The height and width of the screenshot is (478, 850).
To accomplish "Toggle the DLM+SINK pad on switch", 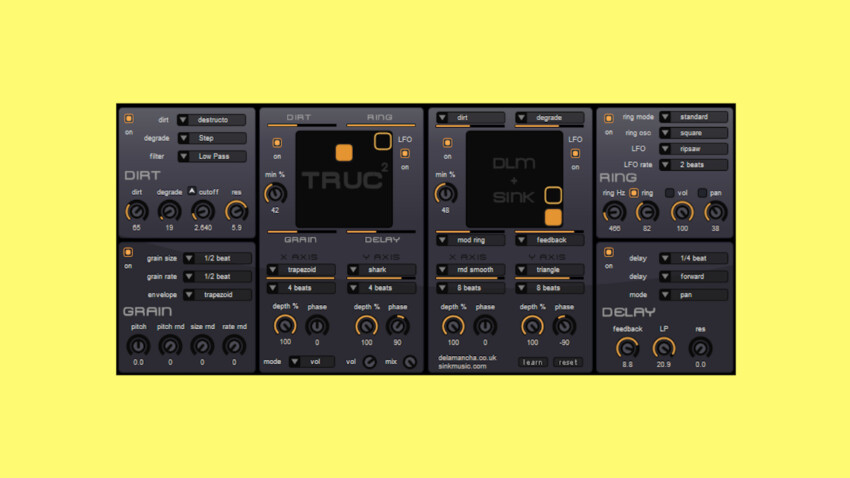I will click(447, 143).
